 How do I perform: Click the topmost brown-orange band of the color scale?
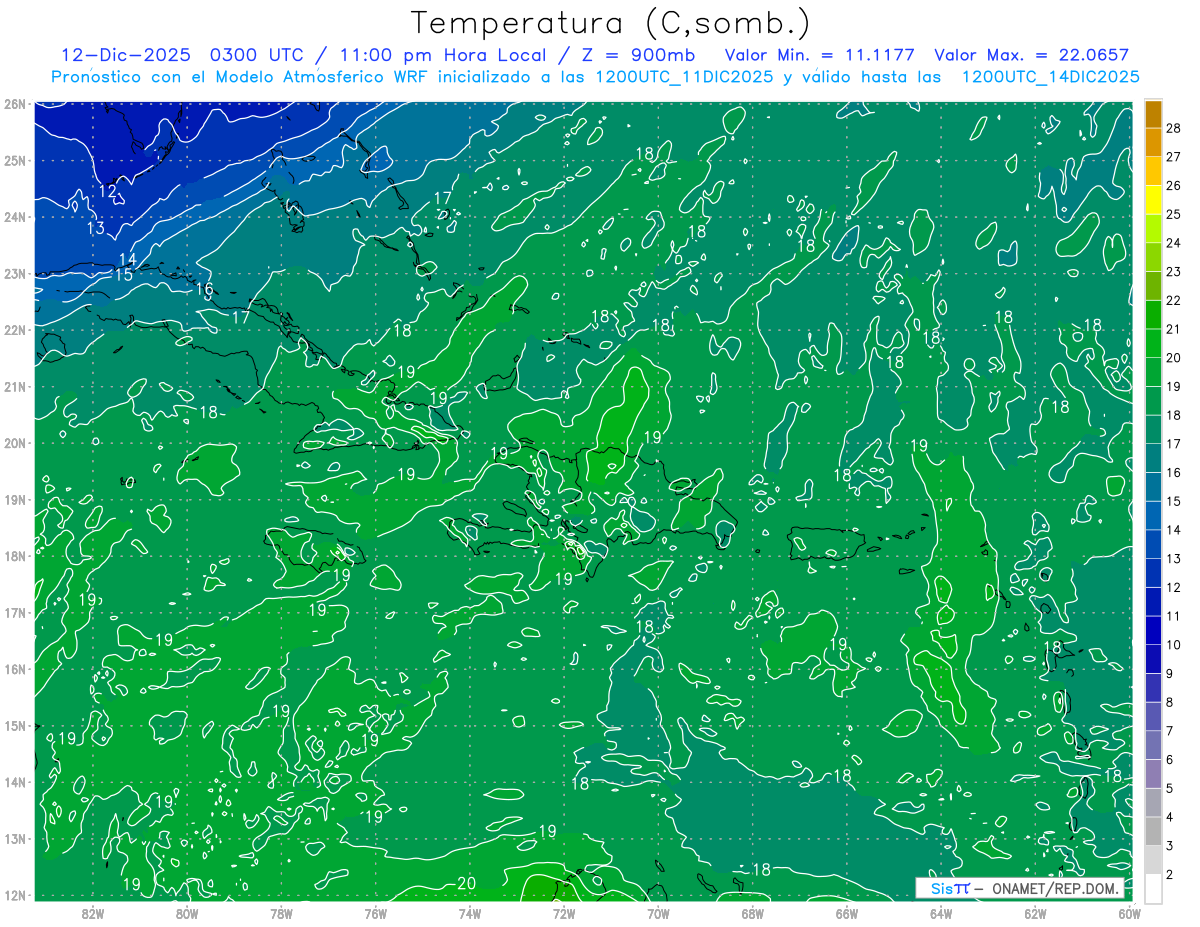tap(1153, 113)
